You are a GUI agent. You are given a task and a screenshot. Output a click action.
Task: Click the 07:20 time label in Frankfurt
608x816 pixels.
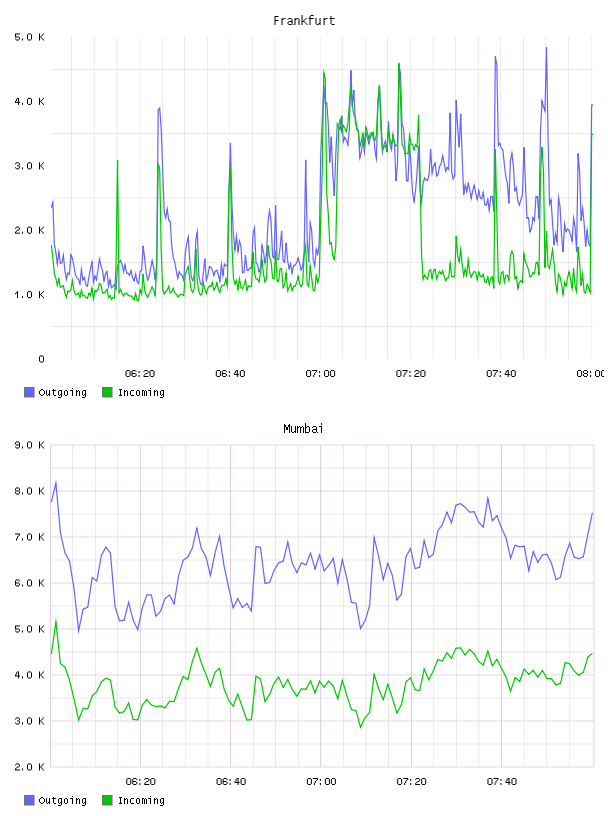[411, 374]
